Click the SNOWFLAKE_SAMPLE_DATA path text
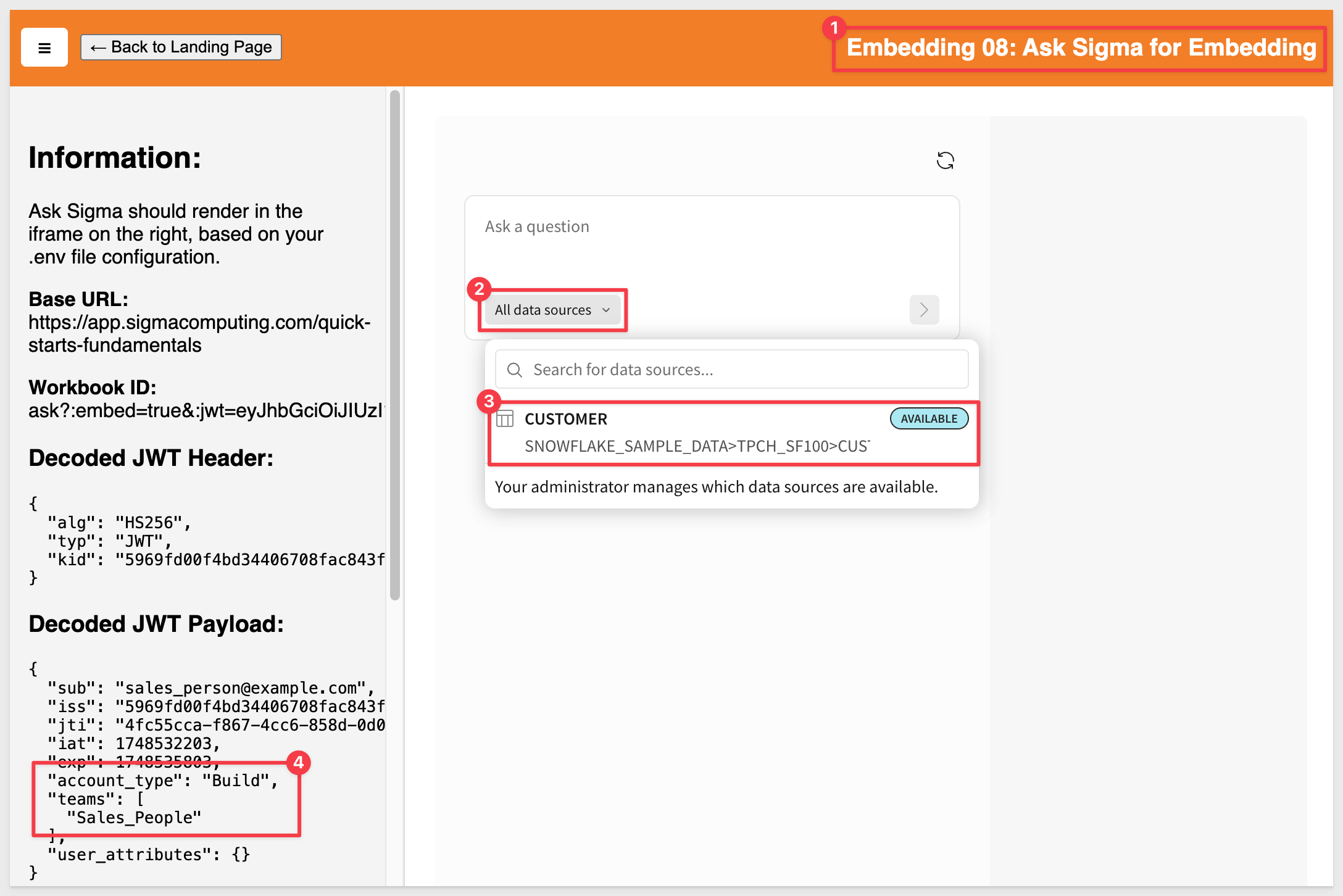Viewport: 1343px width, 896px height. [x=697, y=446]
